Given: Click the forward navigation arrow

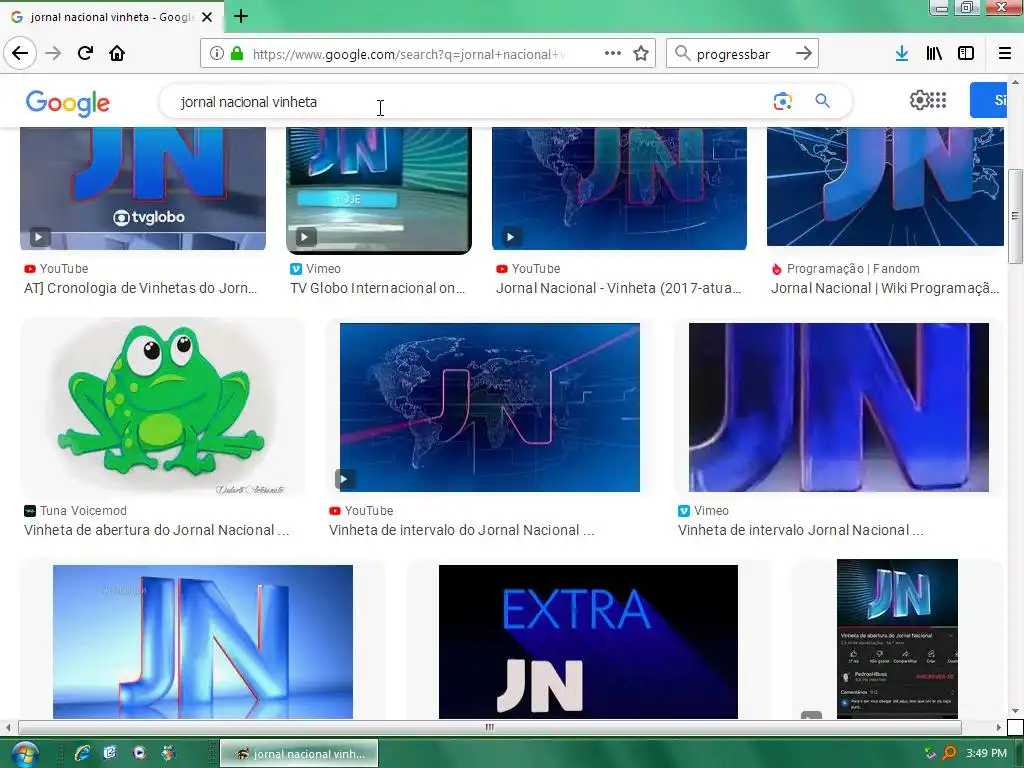Looking at the screenshot, I should coord(53,53).
